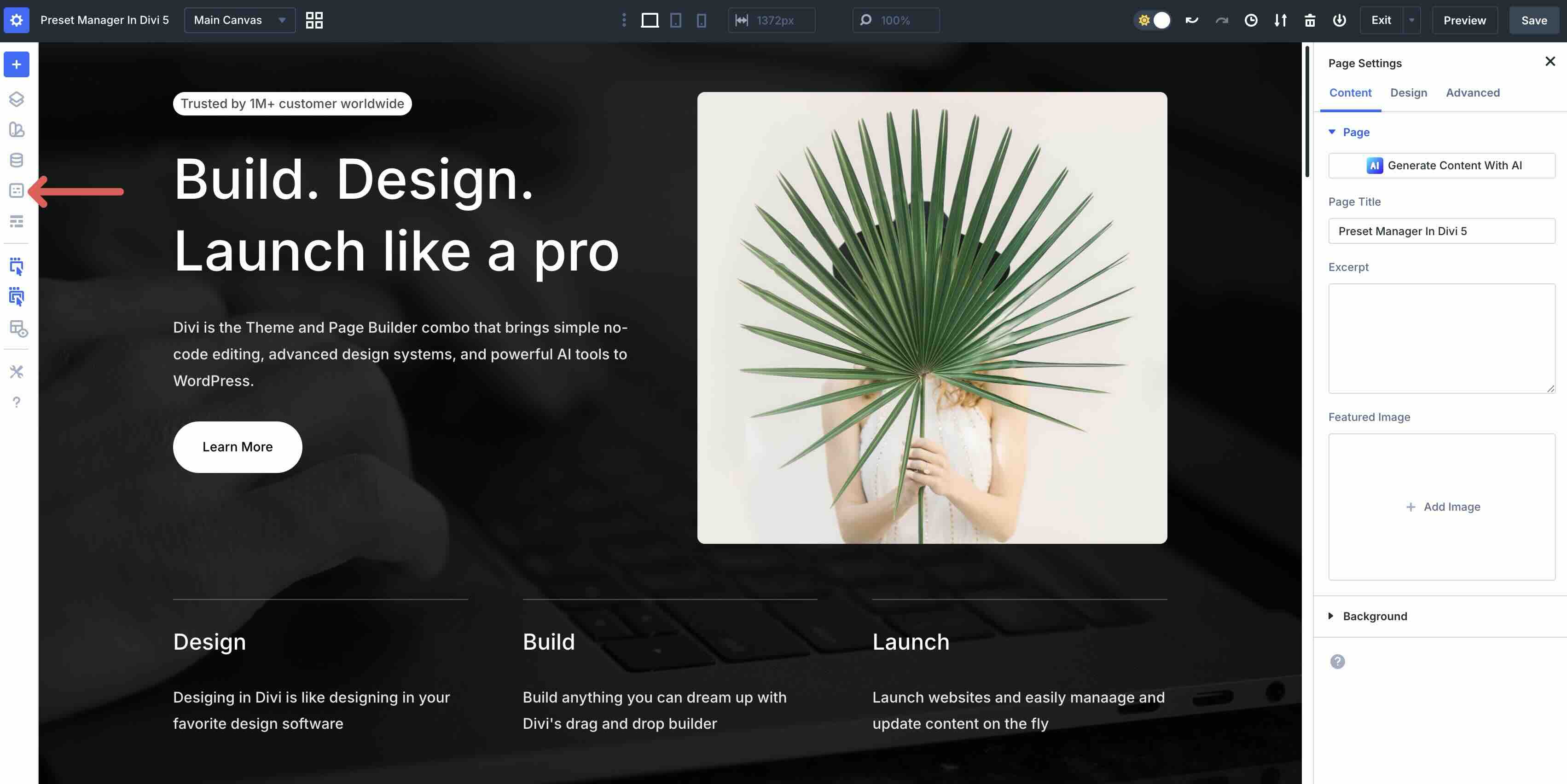Click the undo icon in the top bar
Viewport: 1567px width, 784px height.
tap(1192, 20)
